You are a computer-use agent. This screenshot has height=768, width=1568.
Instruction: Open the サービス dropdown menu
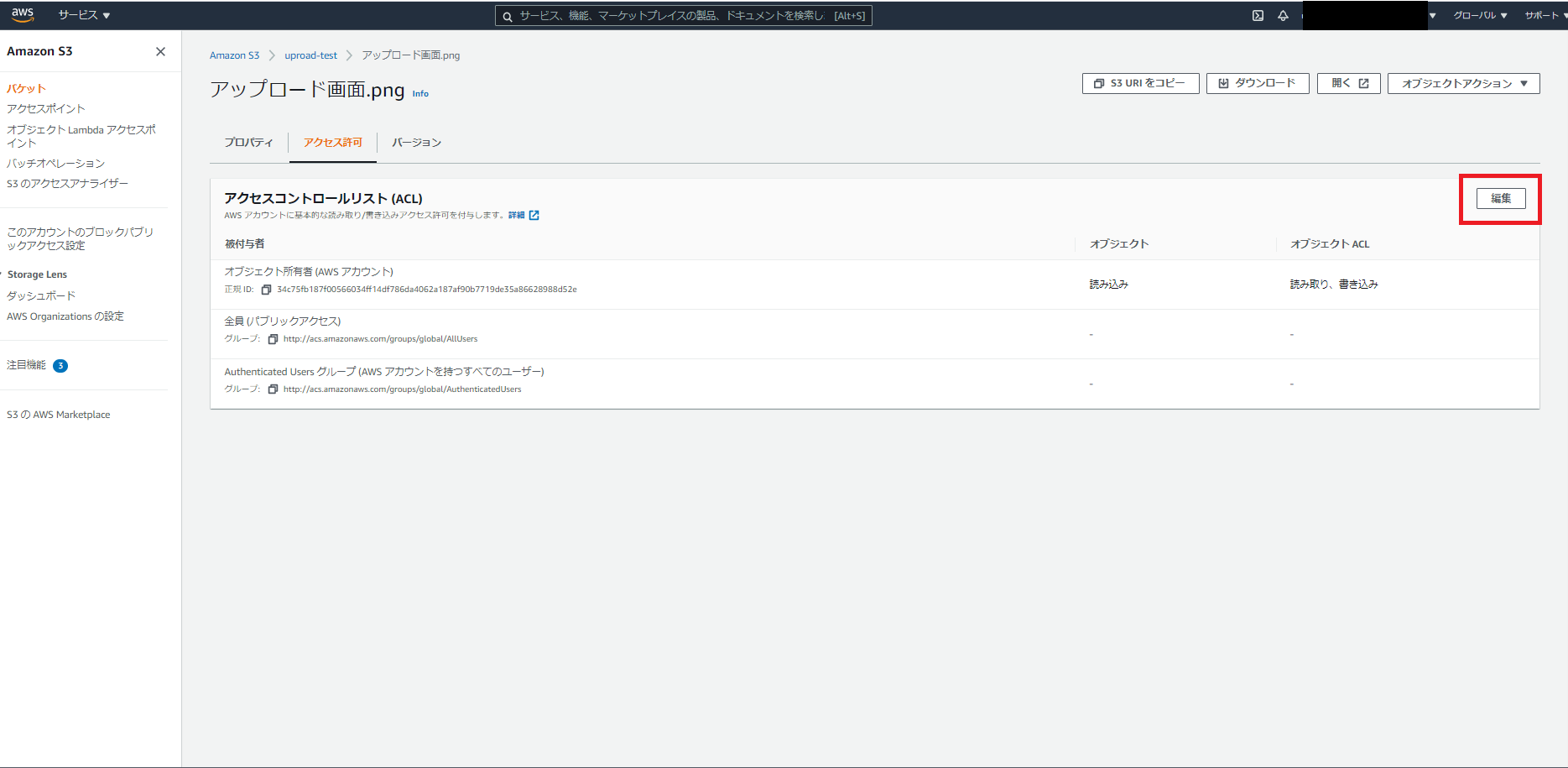pos(84,15)
